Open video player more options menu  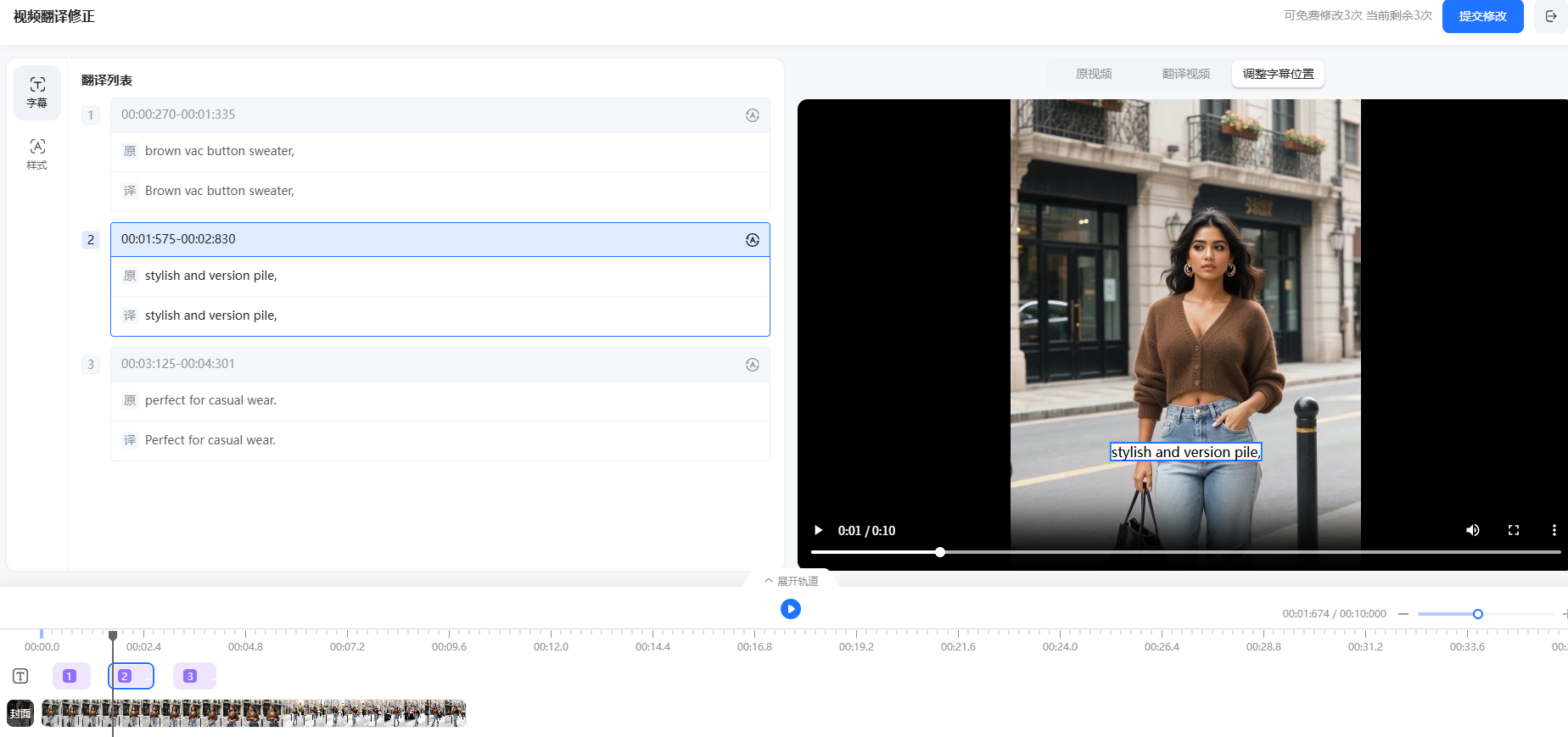[1554, 530]
